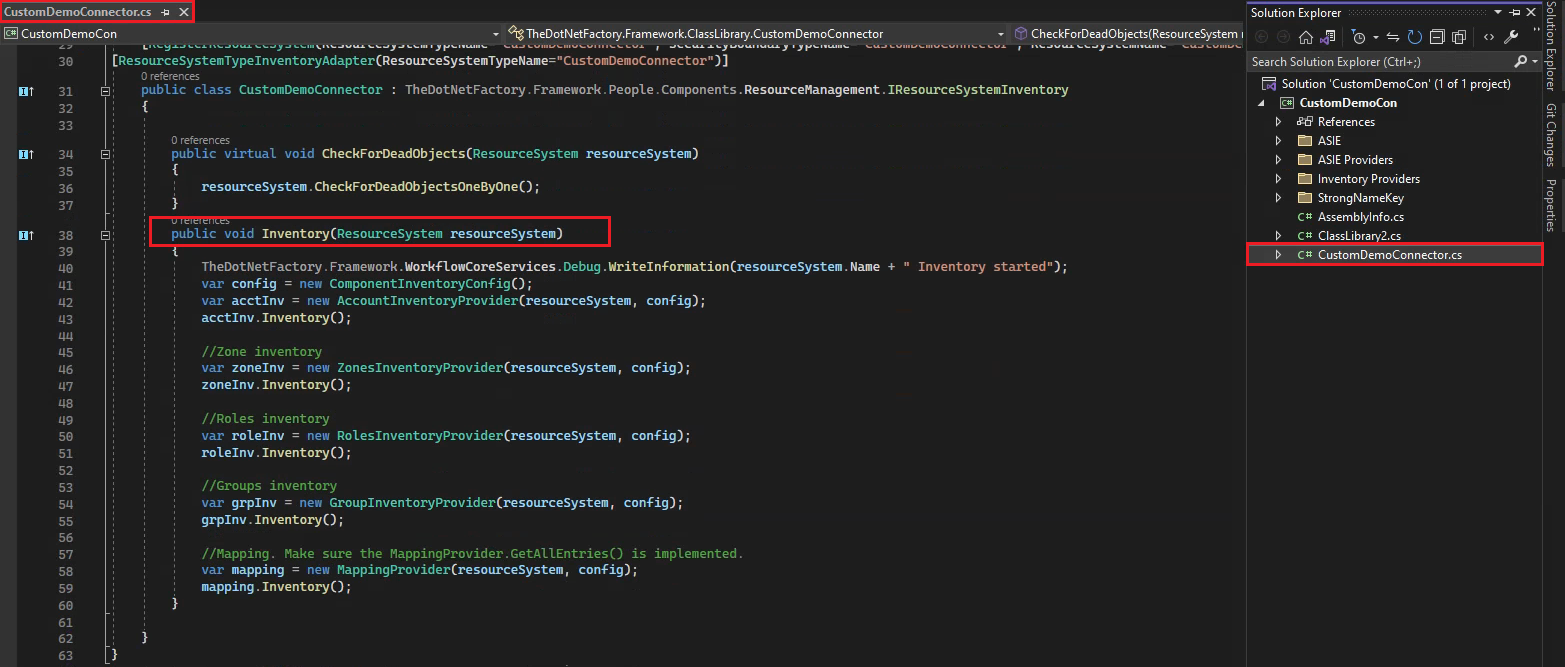Open the Git Changes side tab
Viewport: 1565px width, 667px height.
pyautogui.click(x=1551, y=135)
